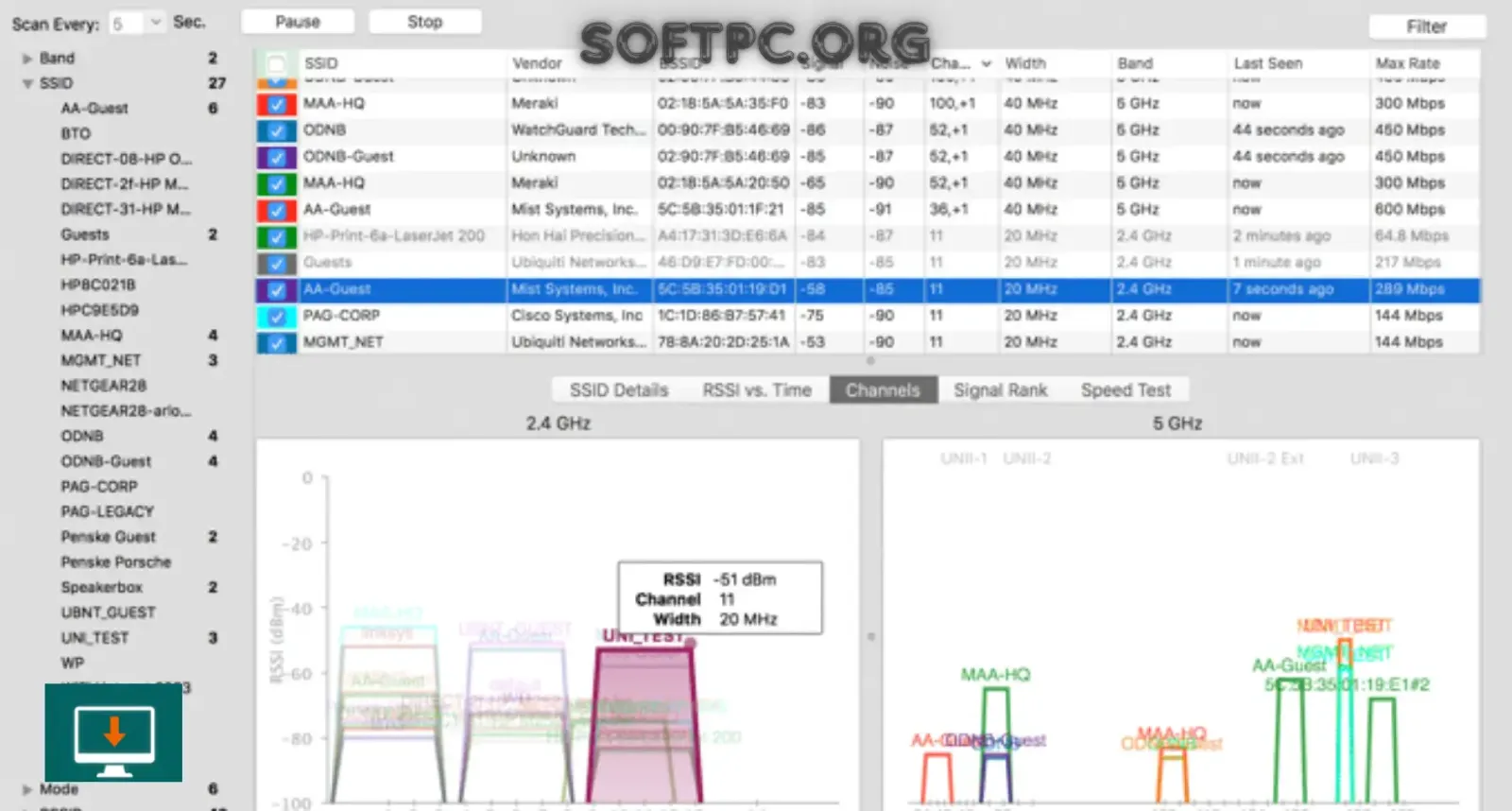The width and height of the screenshot is (1512, 811).
Task: Select UBNT_GUEST in the sidebar
Action: [108, 613]
